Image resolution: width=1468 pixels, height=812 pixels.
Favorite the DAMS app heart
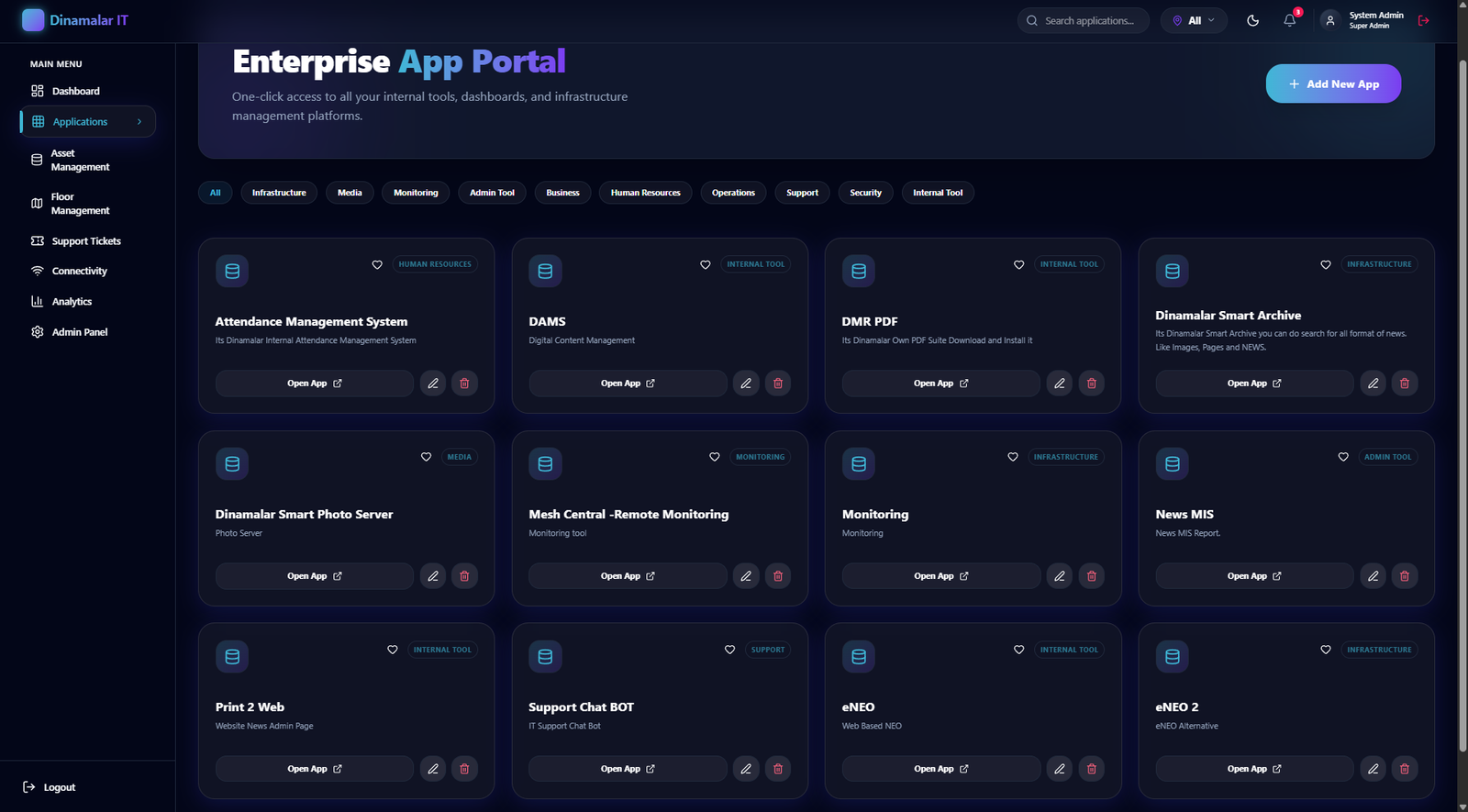706,264
